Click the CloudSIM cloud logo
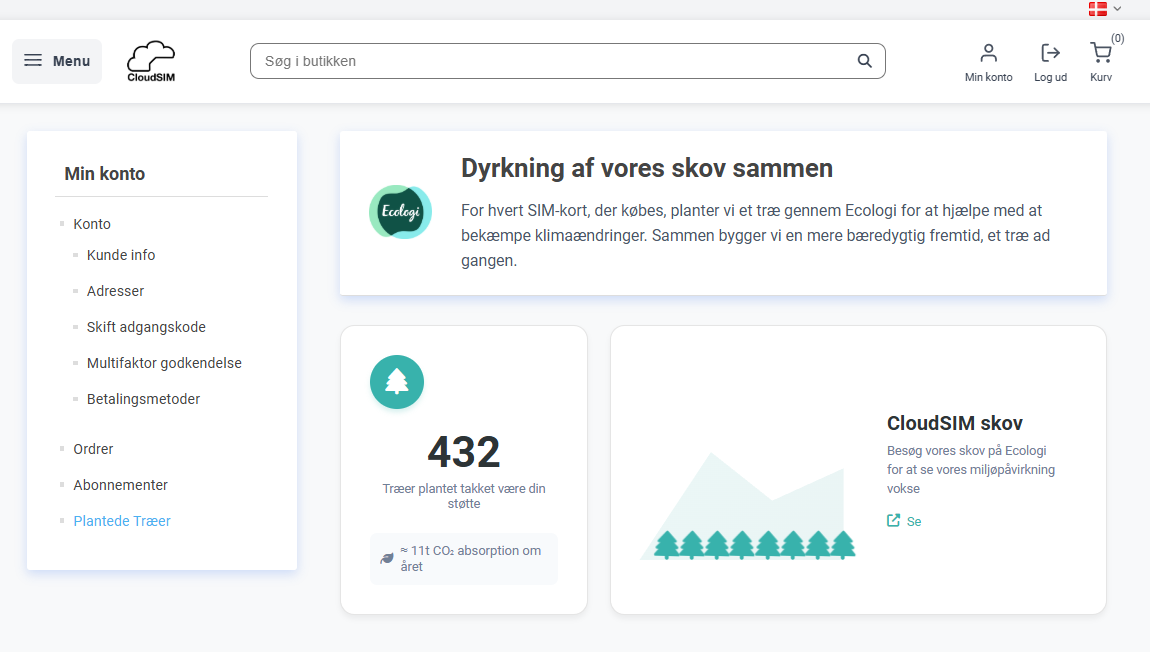Viewport: 1150px width, 652px height. tap(151, 61)
